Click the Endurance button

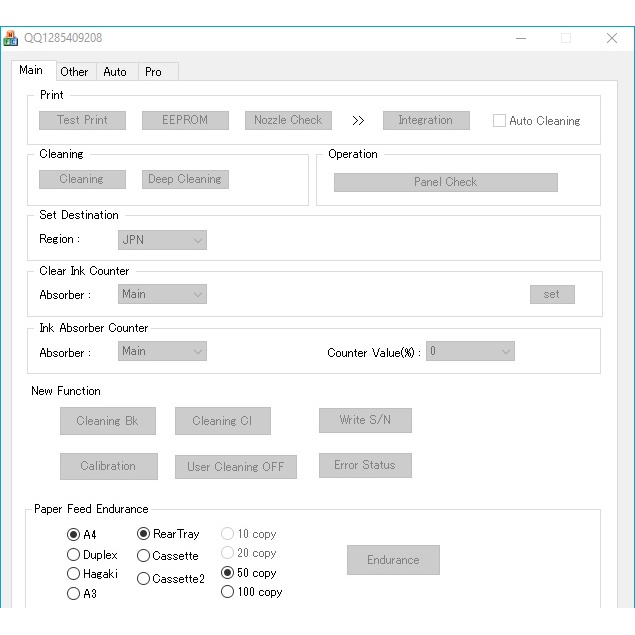tap(393, 560)
